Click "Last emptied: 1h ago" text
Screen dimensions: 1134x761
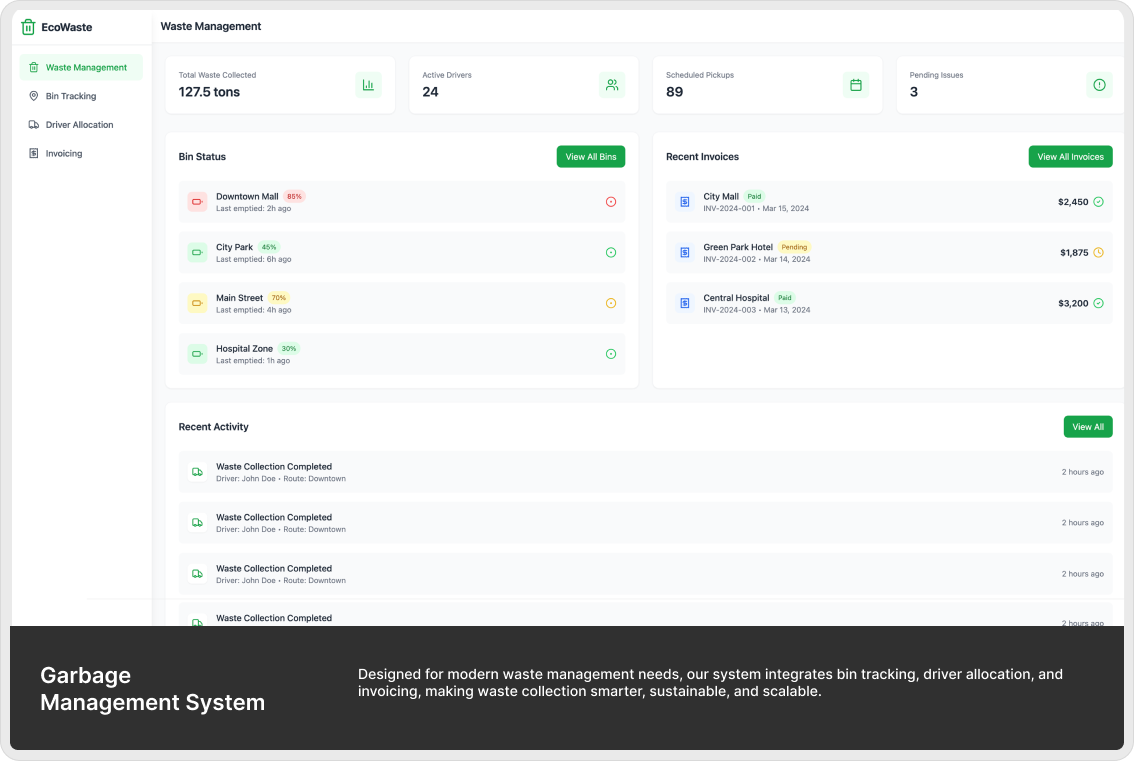253,360
